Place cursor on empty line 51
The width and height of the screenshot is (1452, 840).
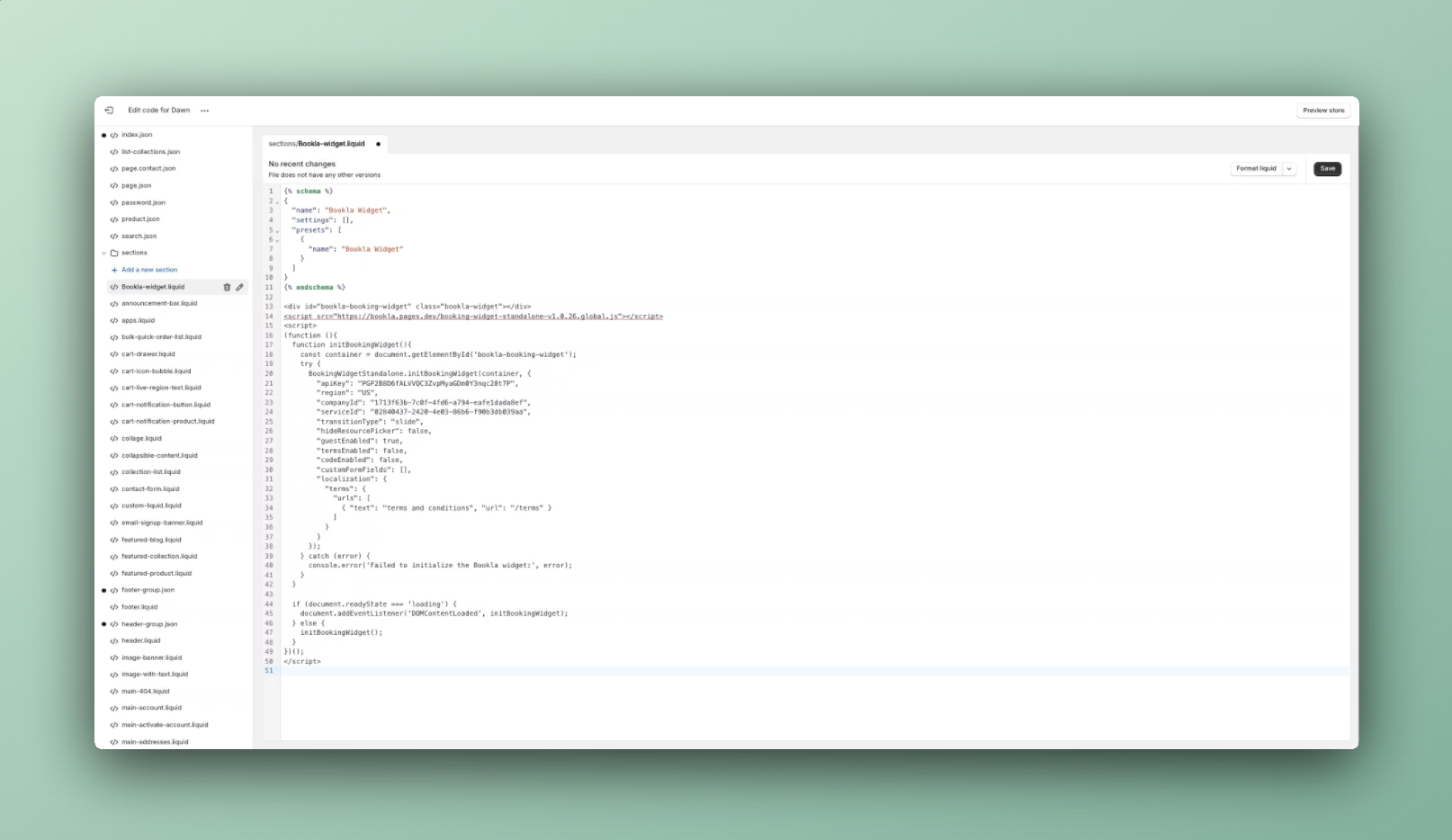click(814, 671)
